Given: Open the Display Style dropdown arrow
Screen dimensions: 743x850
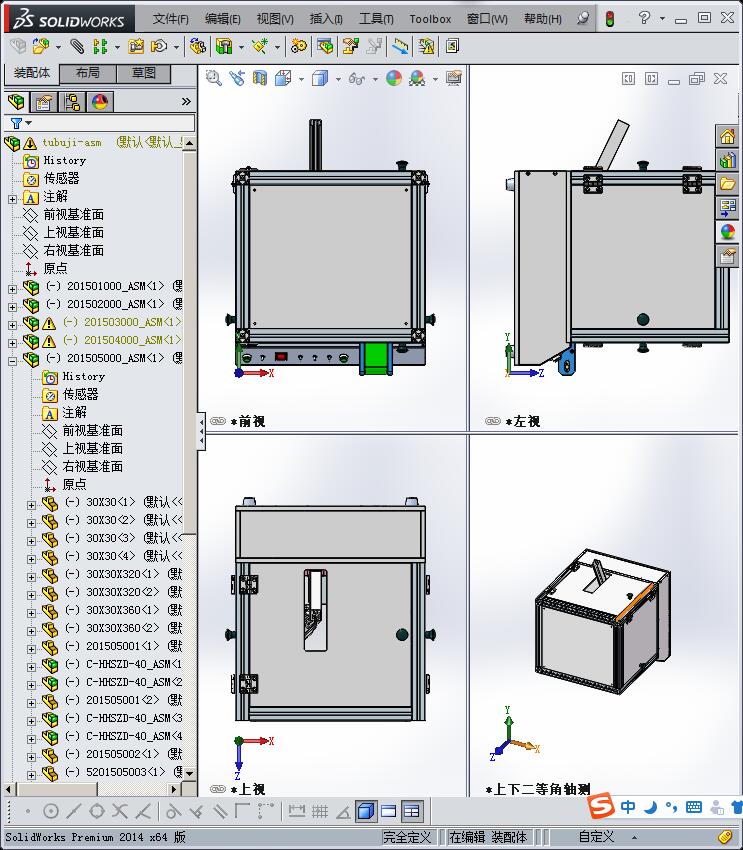Looking at the screenshot, I should 338,80.
